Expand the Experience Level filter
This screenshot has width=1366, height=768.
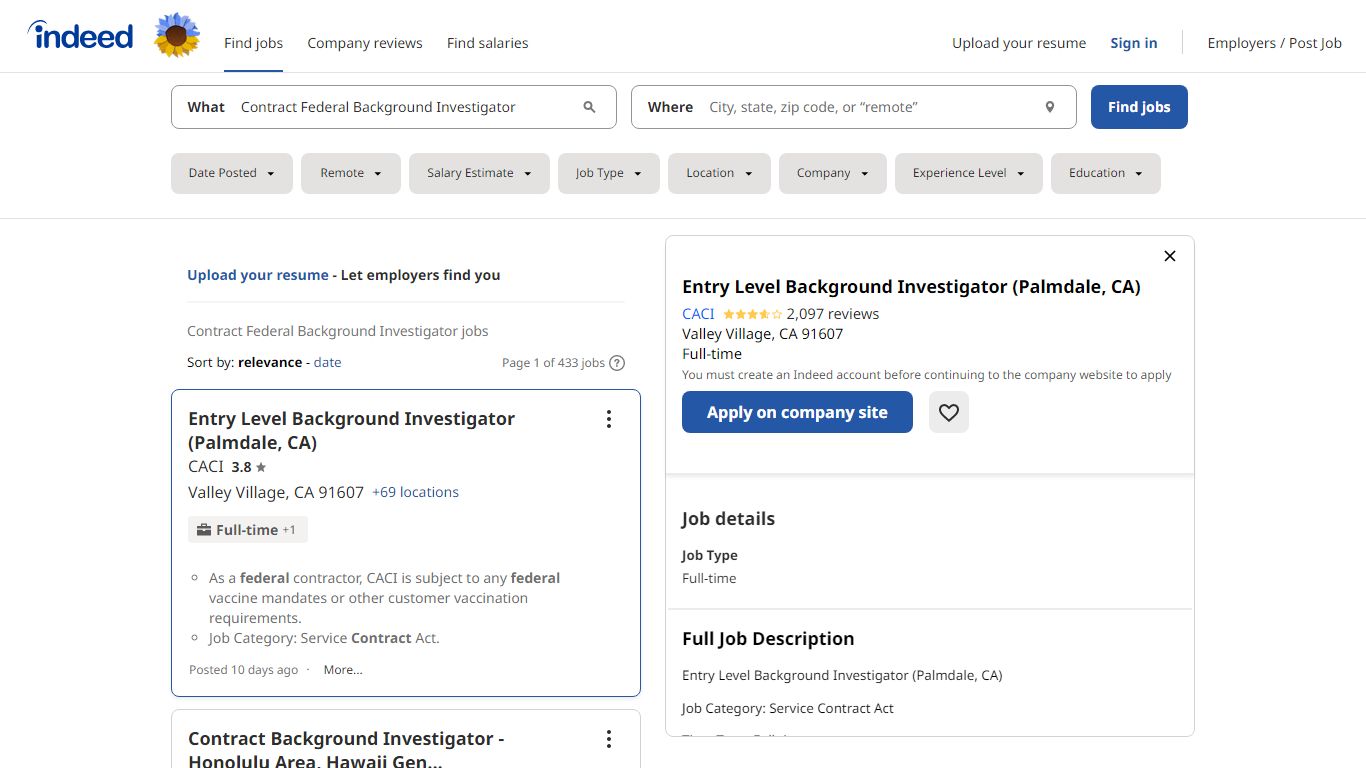pyautogui.click(x=969, y=173)
